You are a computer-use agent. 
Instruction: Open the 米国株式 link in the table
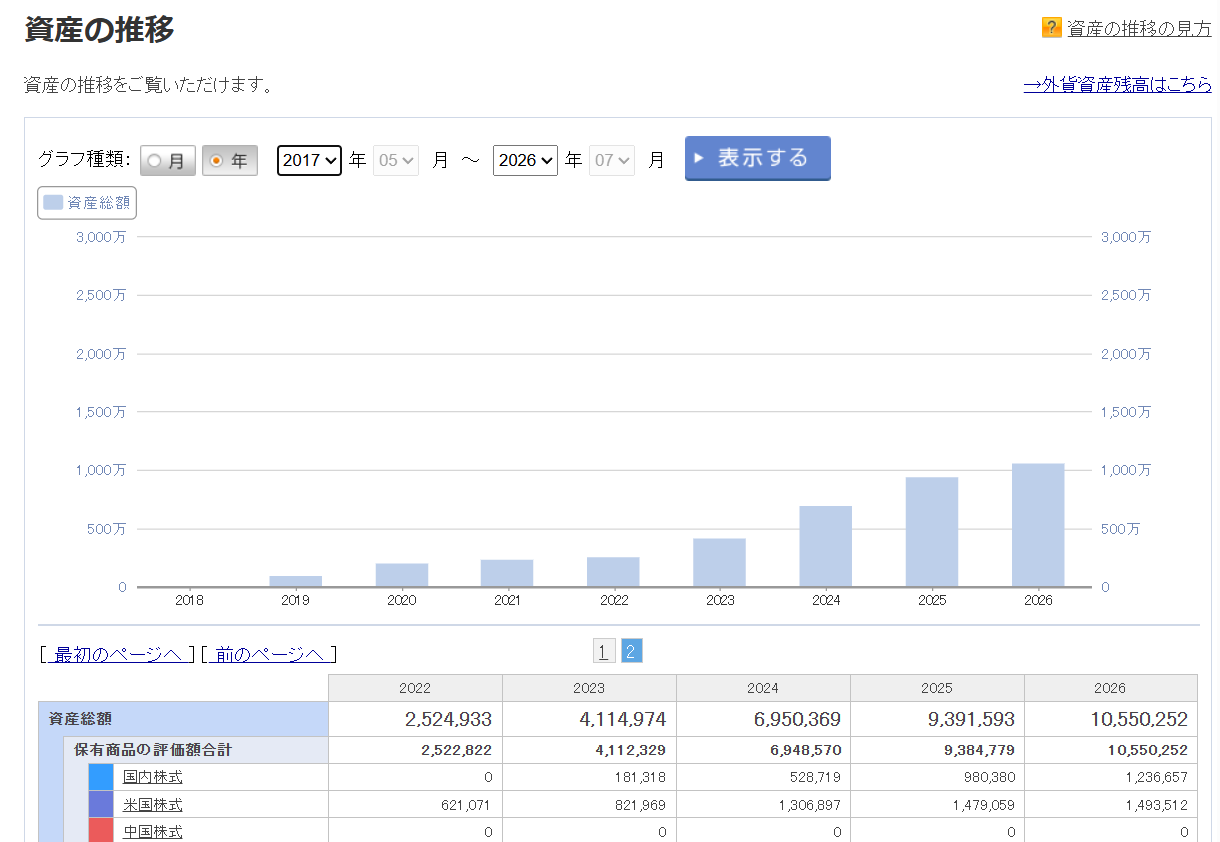pyautogui.click(x=153, y=805)
